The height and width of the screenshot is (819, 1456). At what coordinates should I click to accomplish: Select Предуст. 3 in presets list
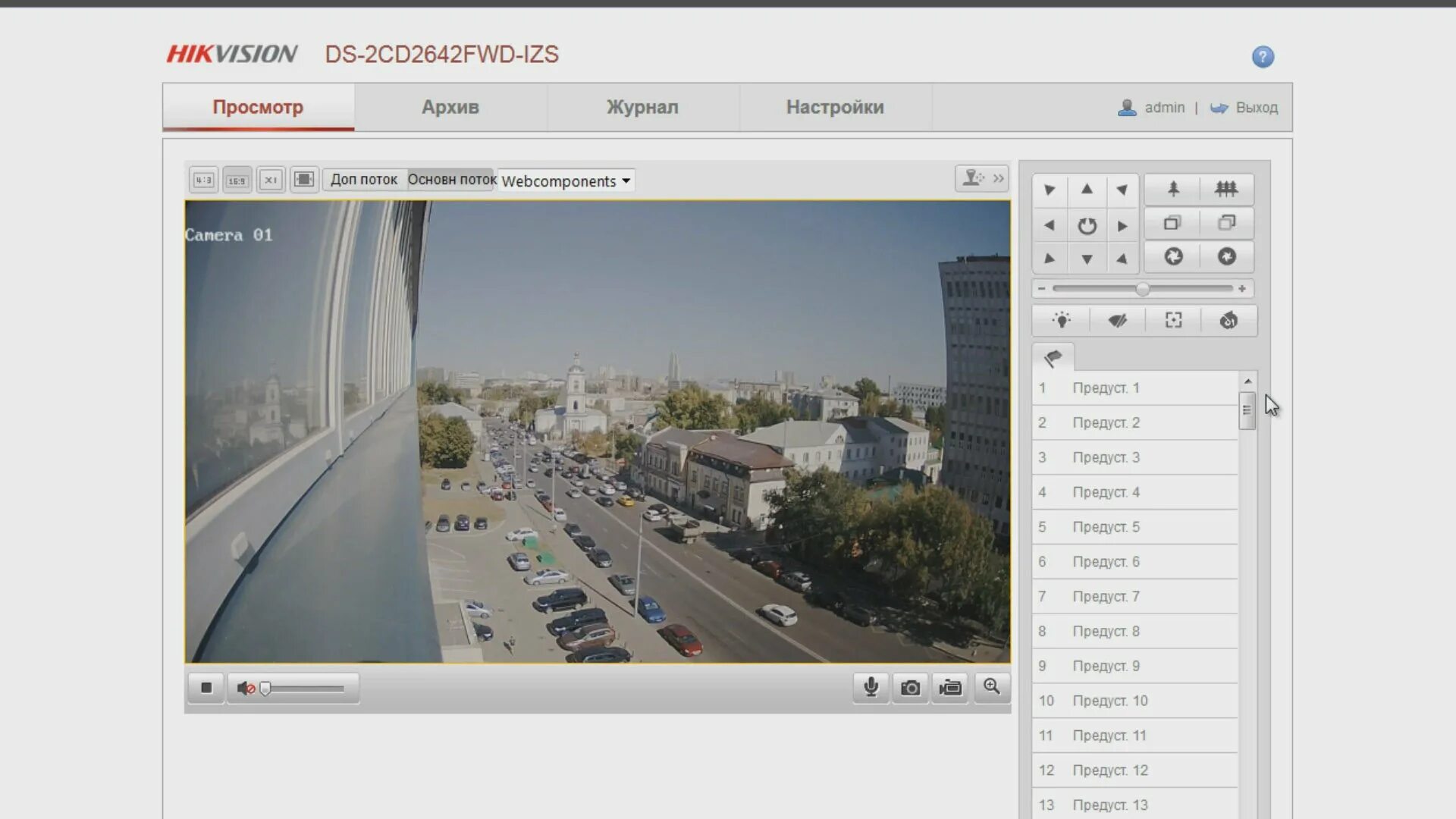pyautogui.click(x=1134, y=458)
